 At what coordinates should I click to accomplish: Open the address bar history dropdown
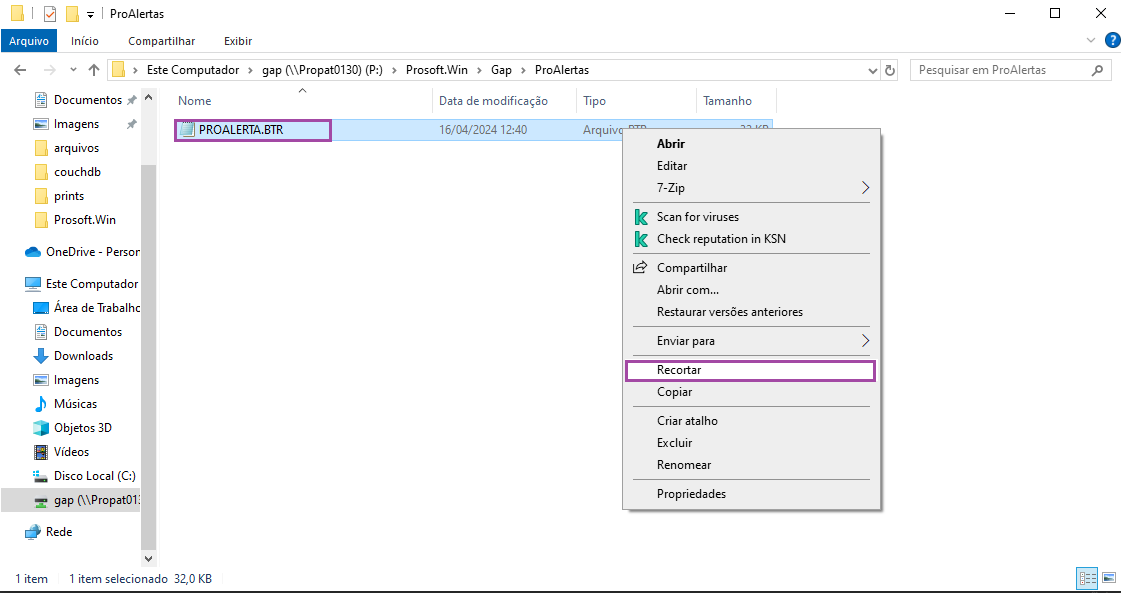coord(872,70)
